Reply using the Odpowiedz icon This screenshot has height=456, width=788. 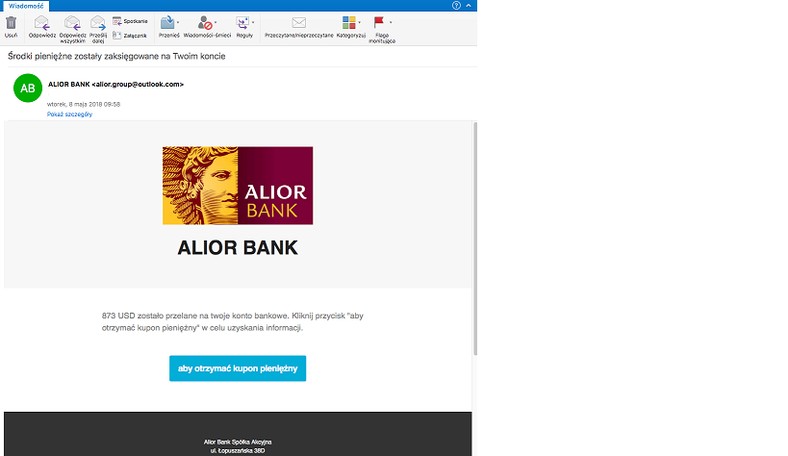point(42,23)
